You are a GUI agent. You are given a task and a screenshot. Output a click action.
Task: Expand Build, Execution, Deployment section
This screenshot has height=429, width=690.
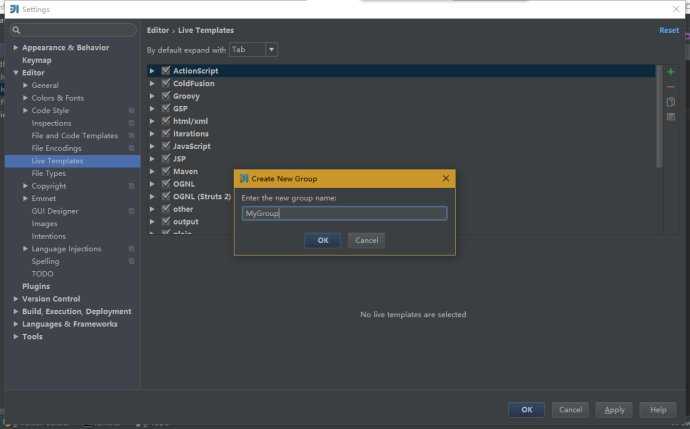pyautogui.click(x=16, y=312)
